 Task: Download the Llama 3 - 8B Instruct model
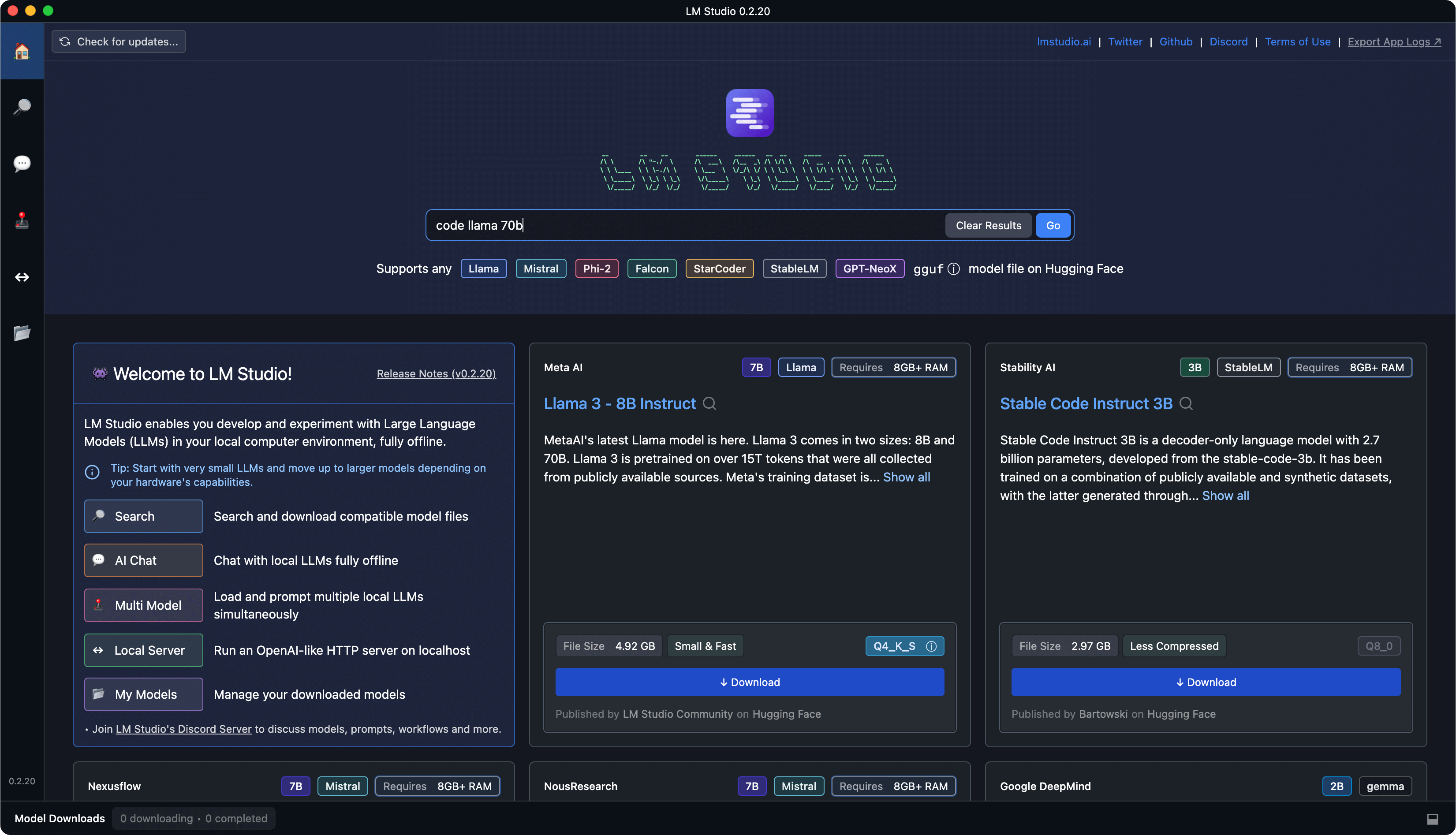pyautogui.click(x=750, y=682)
